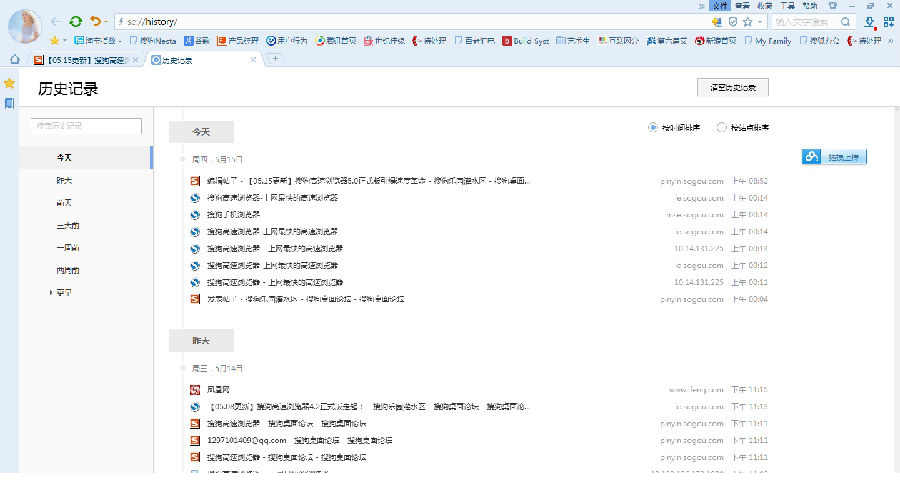The image size is (900, 491).
Task: Open the 工具 menu
Action: pos(788,6)
